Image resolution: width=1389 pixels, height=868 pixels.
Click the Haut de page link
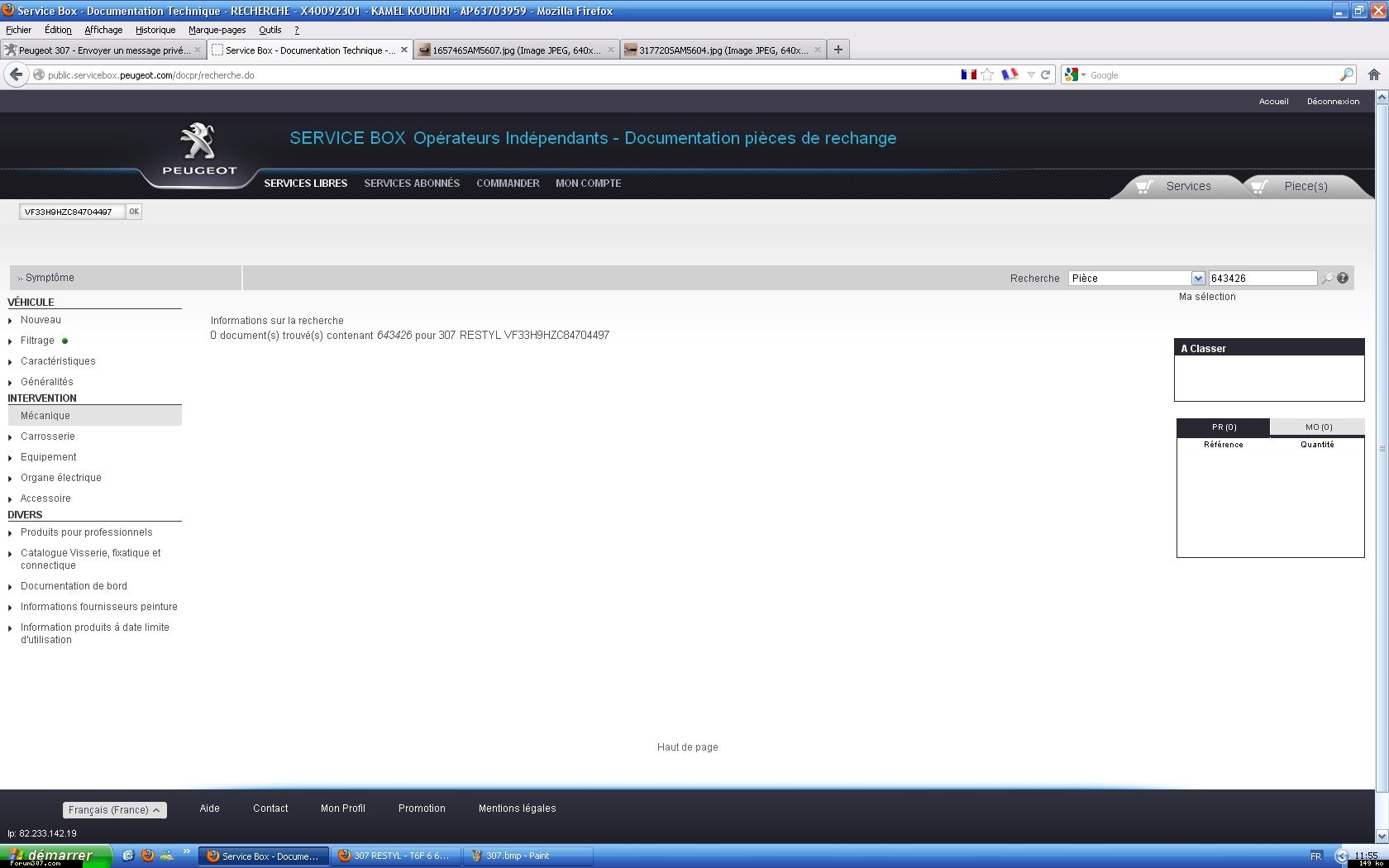[687, 747]
